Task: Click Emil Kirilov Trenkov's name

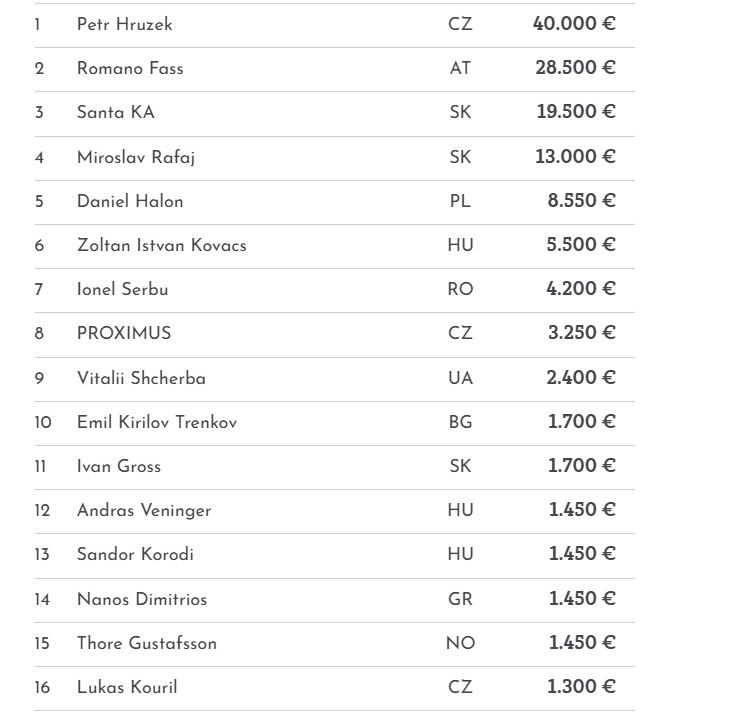Action: (157, 422)
